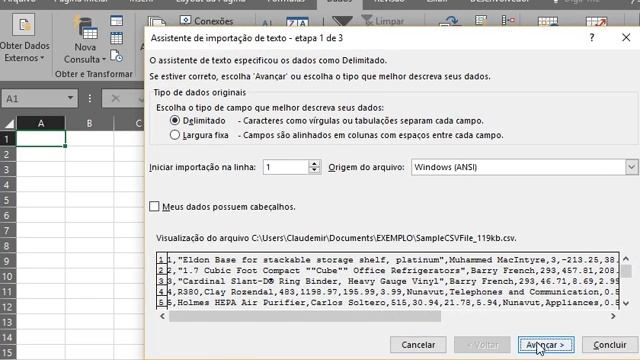The image size is (640, 360).
Task: Click the Cancelar button
Action: point(418,345)
